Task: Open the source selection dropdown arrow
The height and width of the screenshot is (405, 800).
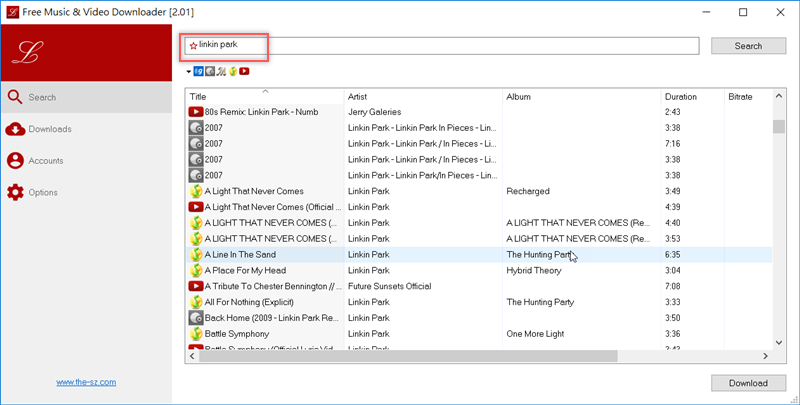Action: (x=188, y=72)
